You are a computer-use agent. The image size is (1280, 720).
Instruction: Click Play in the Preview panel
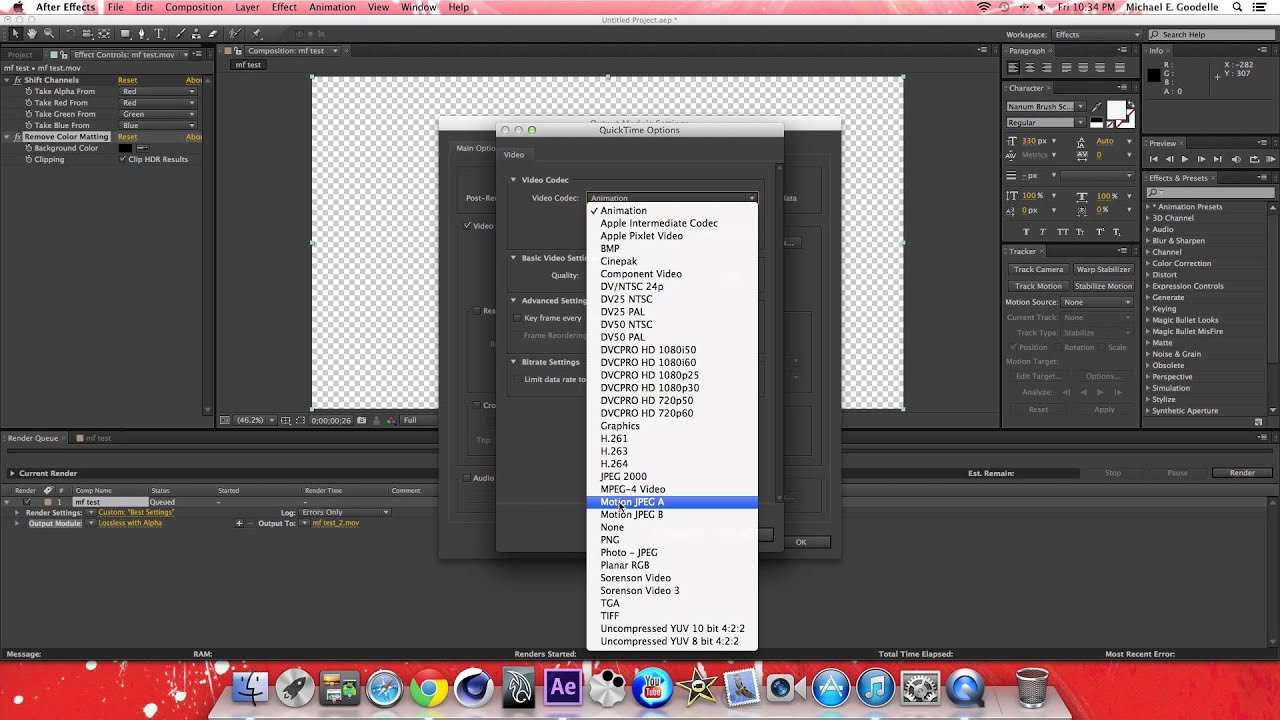(x=1185, y=159)
